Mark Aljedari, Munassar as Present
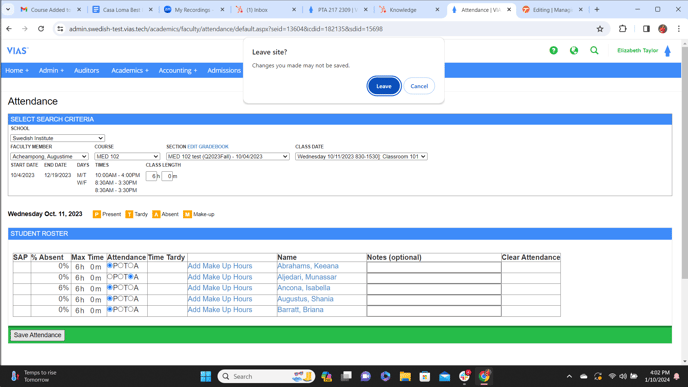The width and height of the screenshot is (688, 387). click(110, 276)
